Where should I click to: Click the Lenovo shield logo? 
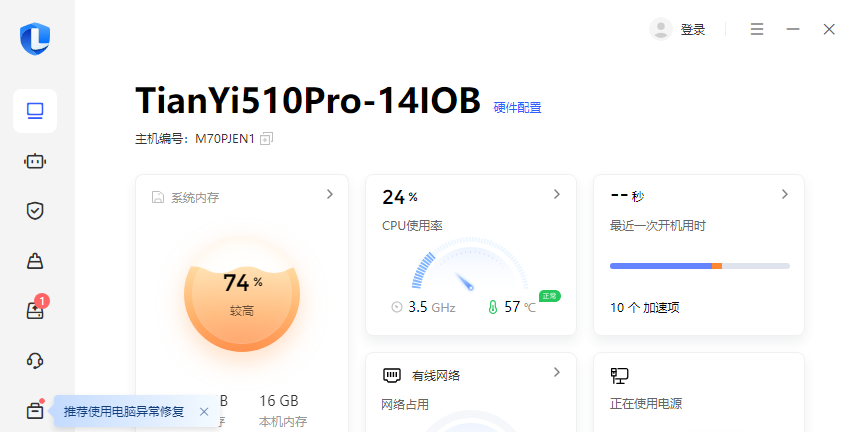tap(35, 39)
